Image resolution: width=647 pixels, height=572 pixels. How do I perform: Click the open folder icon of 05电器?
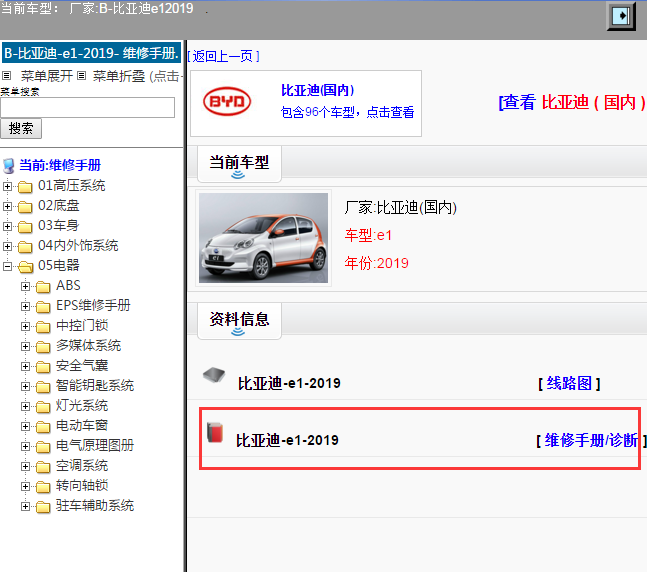click(x=25, y=267)
